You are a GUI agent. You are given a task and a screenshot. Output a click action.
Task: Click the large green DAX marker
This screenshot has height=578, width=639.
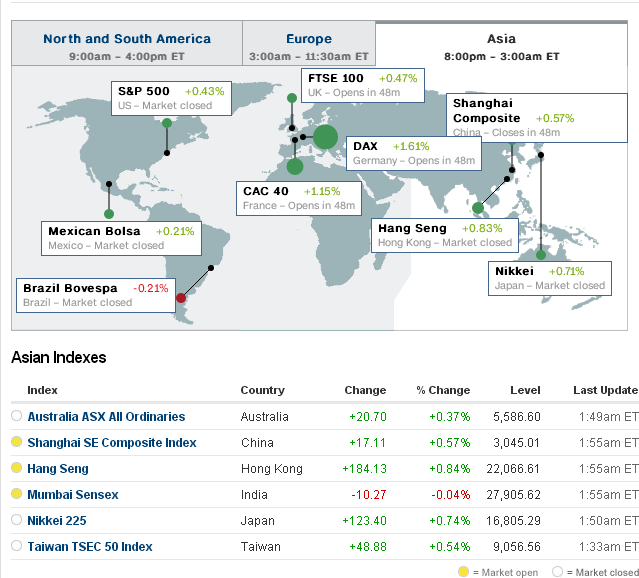click(325, 137)
